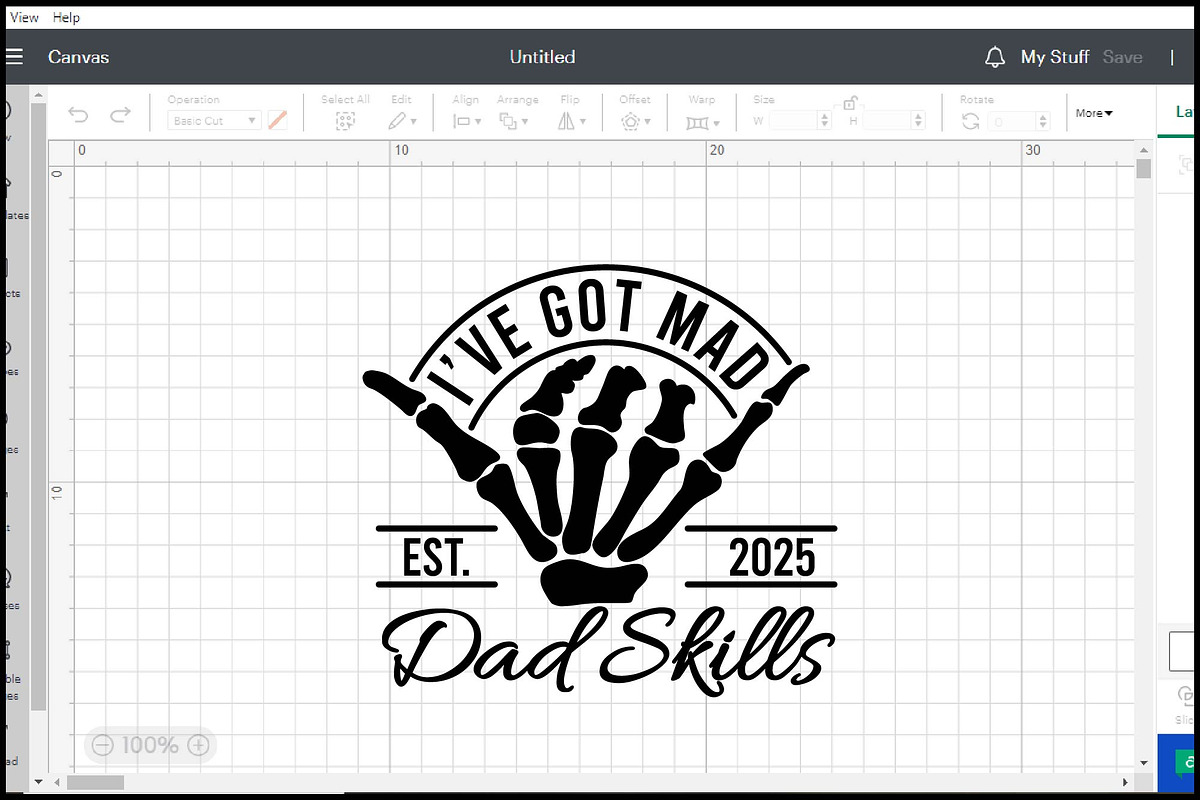Click the Canvas header label
Viewport: 1200px width, 800px height.
click(79, 57)
